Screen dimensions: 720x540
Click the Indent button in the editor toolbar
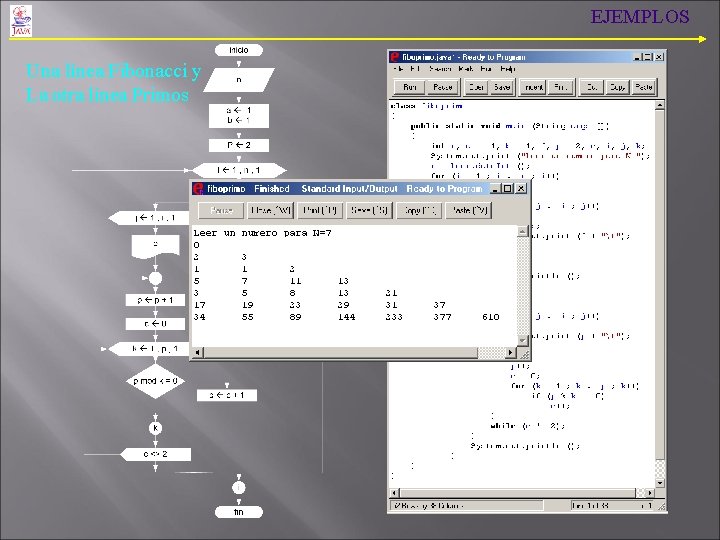click(534, 87)
